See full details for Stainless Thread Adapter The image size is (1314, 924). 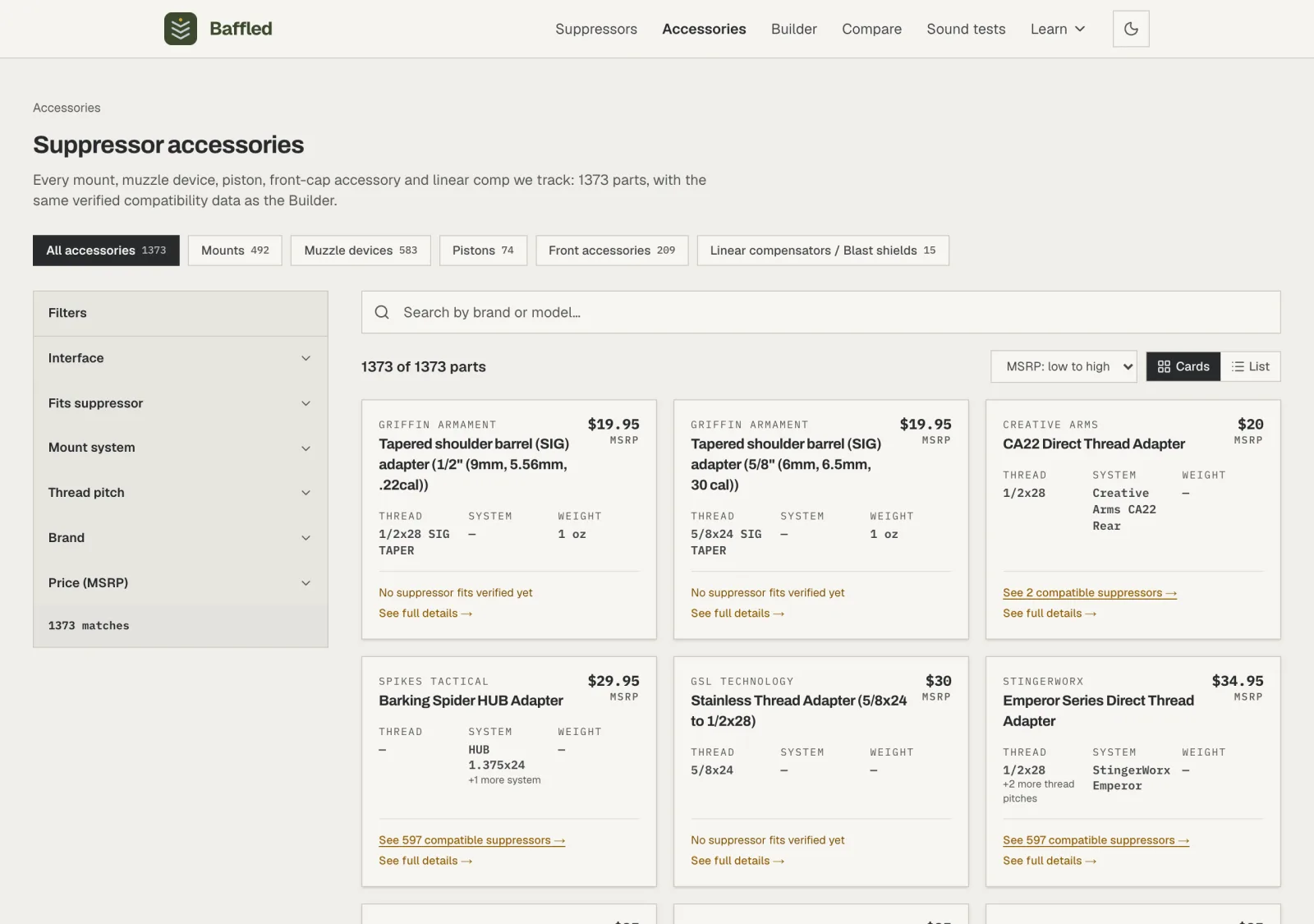(737, 861)
